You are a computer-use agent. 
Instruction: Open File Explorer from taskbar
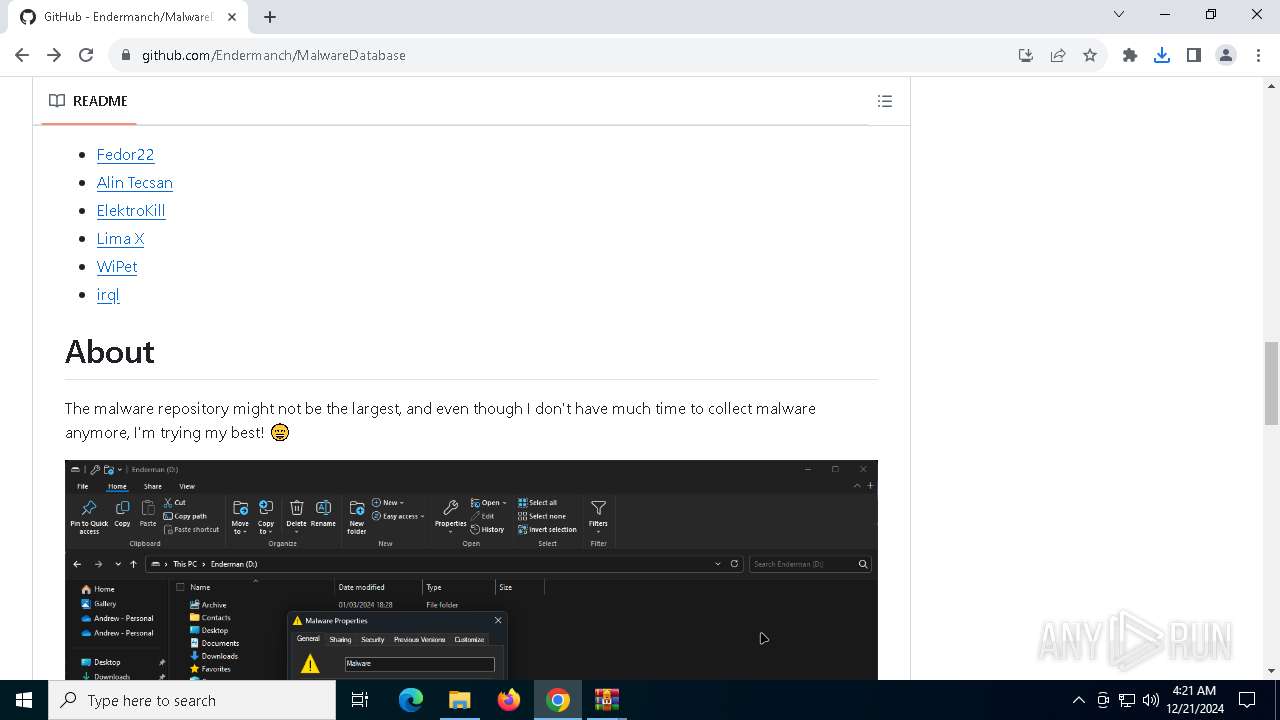tap(459, 700)
